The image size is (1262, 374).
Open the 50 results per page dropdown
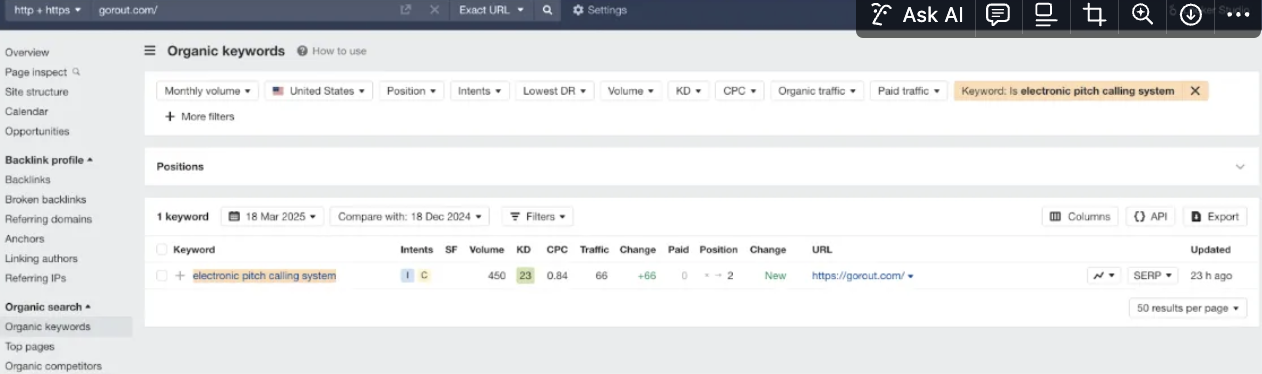click(1188, 308)
